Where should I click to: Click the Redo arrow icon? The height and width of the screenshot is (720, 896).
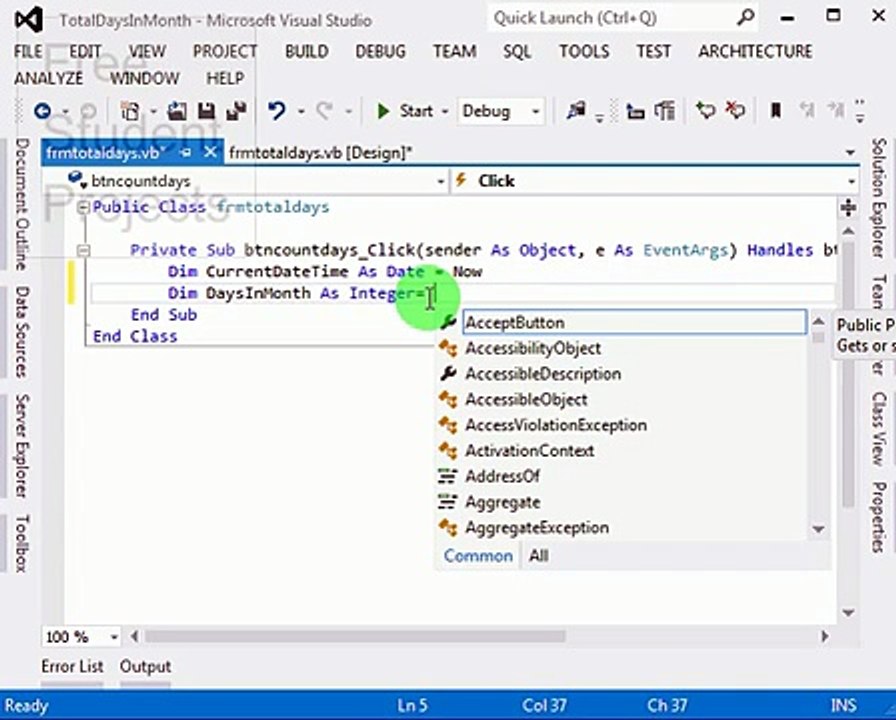point(325,111)
